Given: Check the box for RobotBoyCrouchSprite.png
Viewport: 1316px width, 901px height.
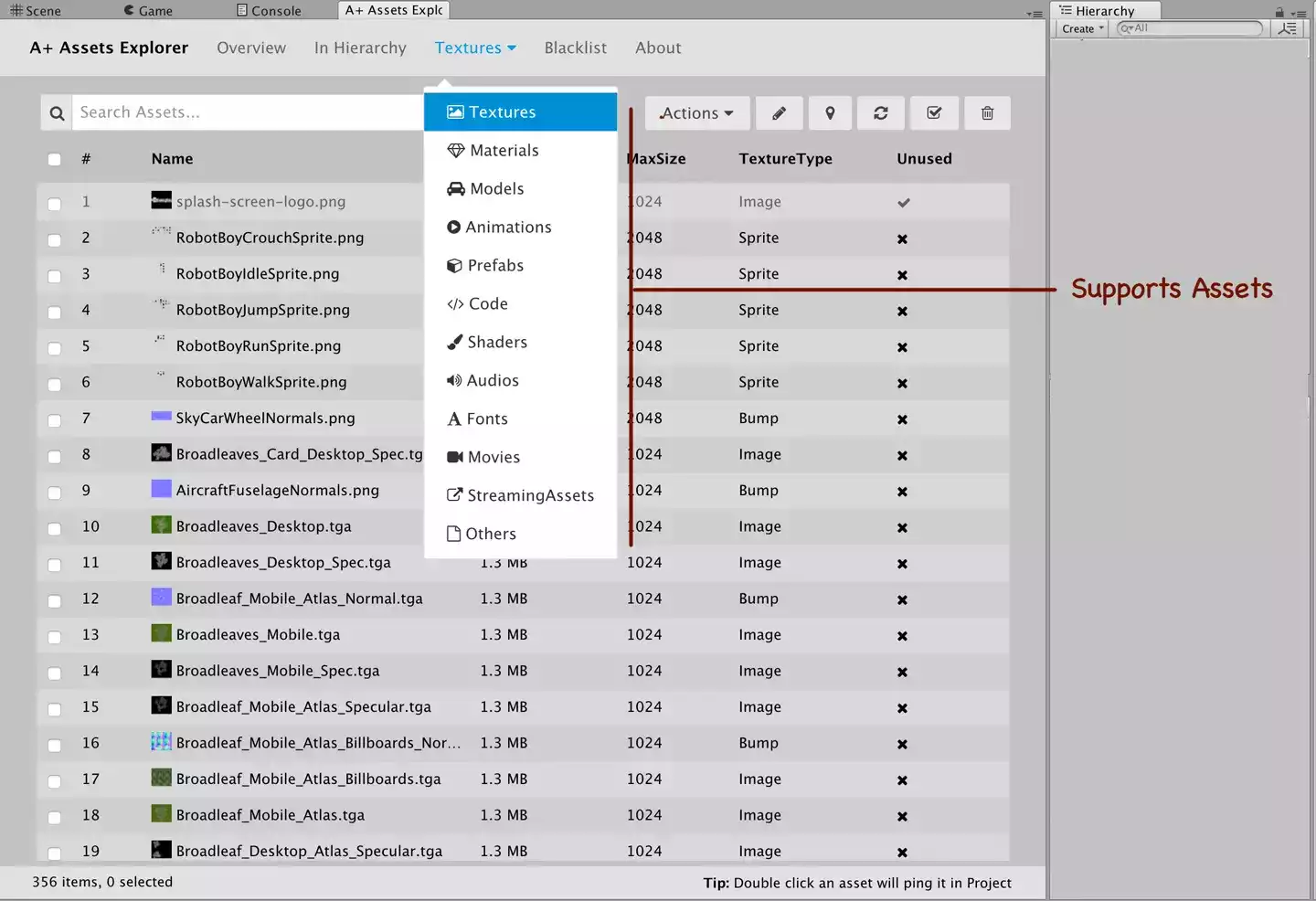Looking at the screenshot, I should pyautogui.click(x=55, y=239).
